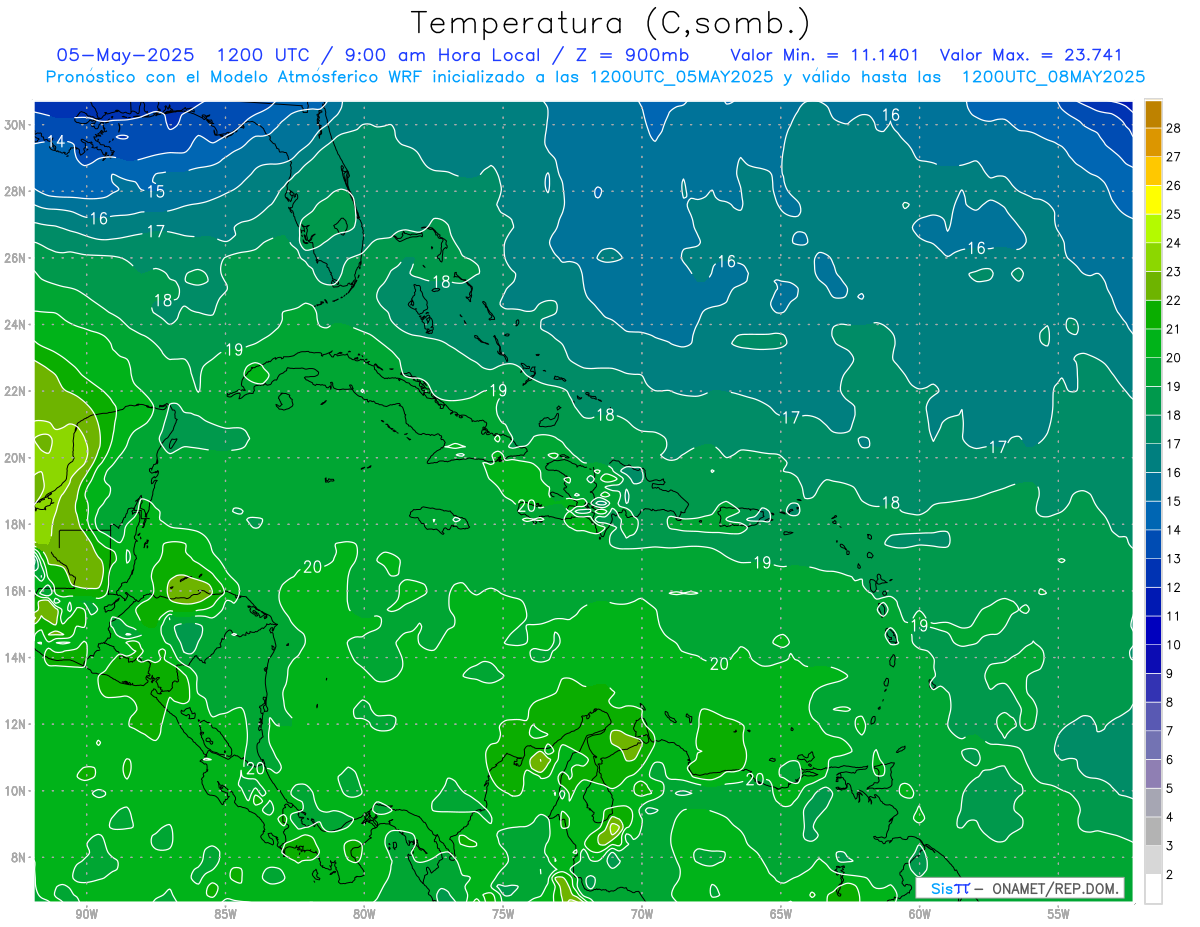Click the orange swatch above legend value 28

1153,114
